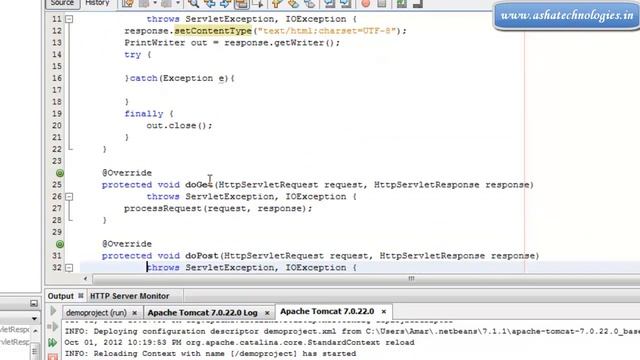Image resolution: width=640 pixels, height=360 pixels.
Task: Click the Next Bookmark icon
Action: (x=293, y=4)
